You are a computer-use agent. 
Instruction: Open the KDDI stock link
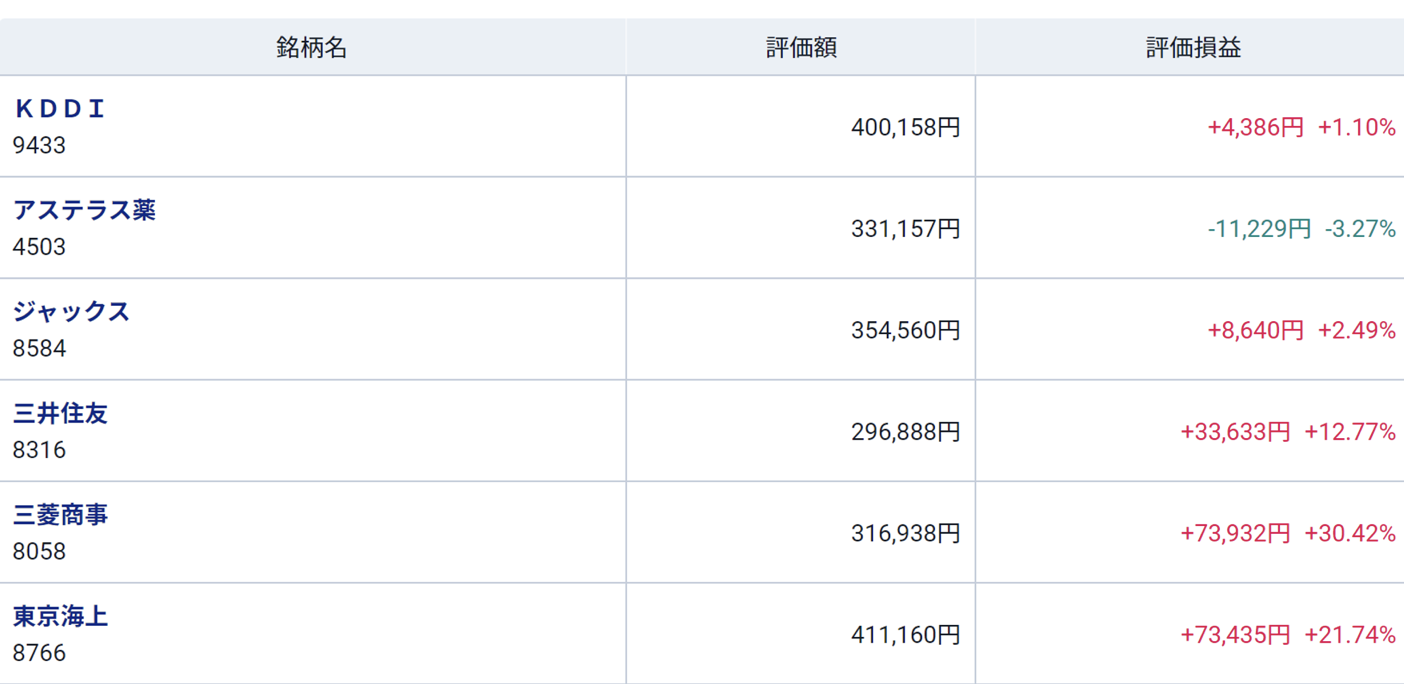pyautogui.click(x=60, y=109)
